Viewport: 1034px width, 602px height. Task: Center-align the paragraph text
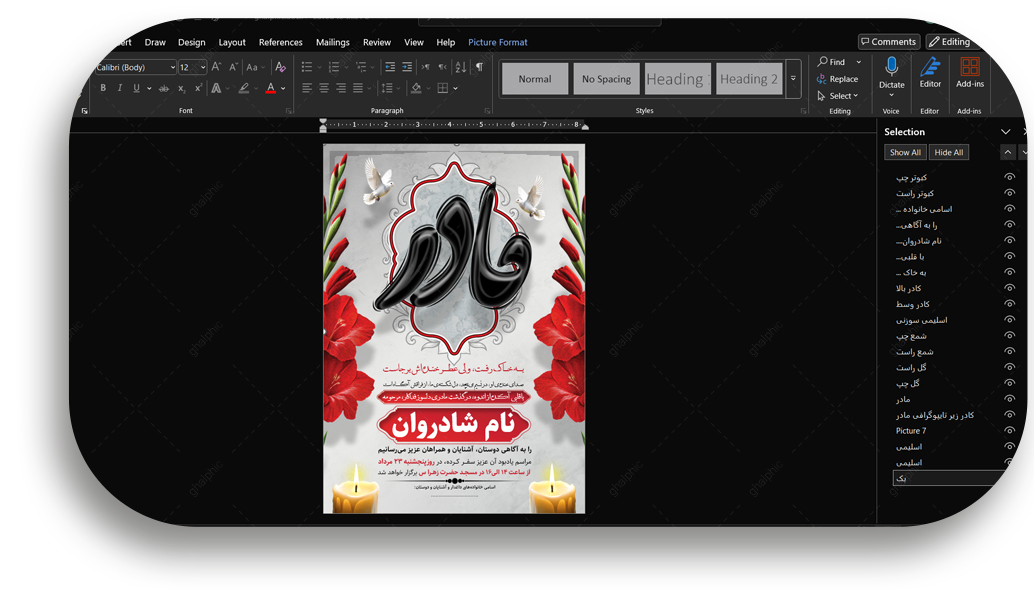point(324,88)
